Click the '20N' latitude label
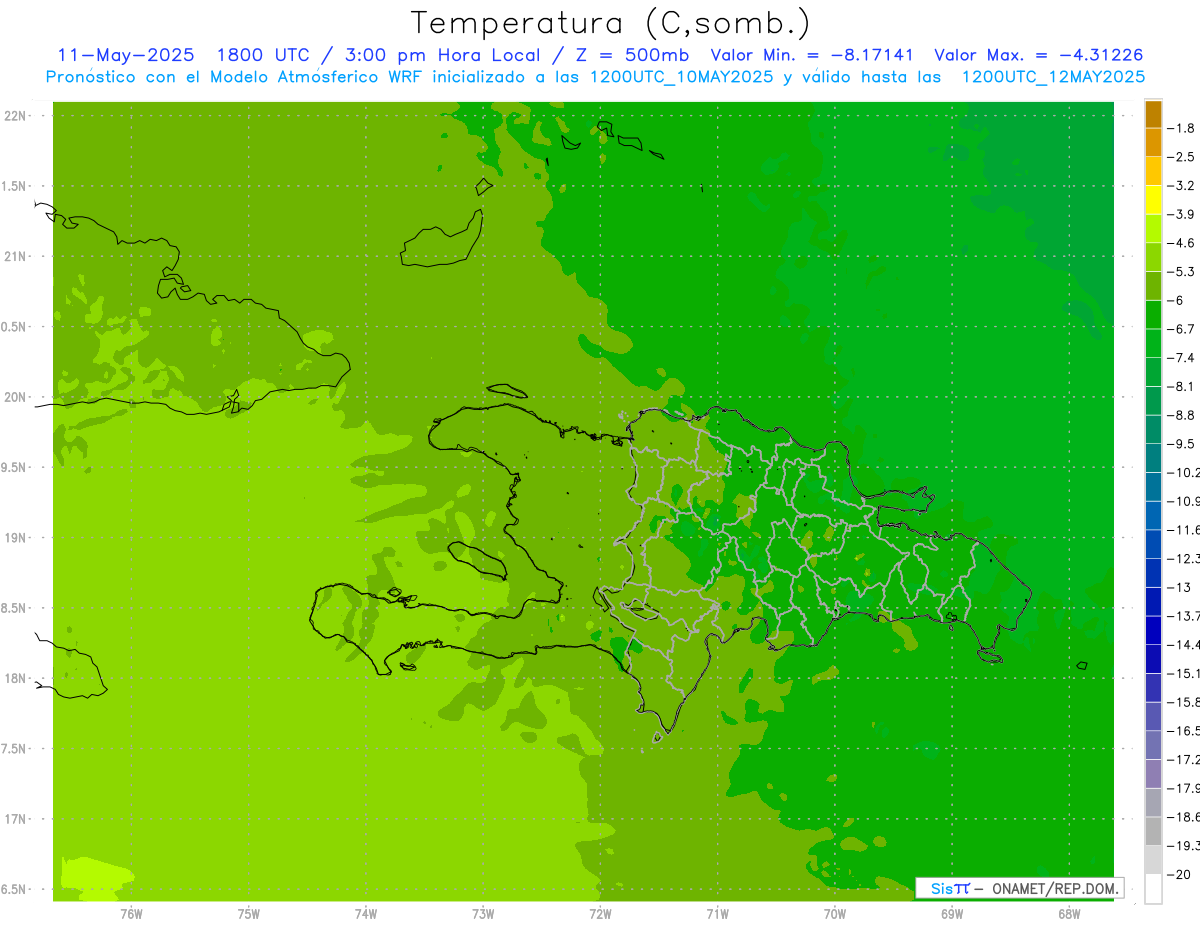Image resolution: width=1200 pixels, height=927 pixels. click(15, 397)
